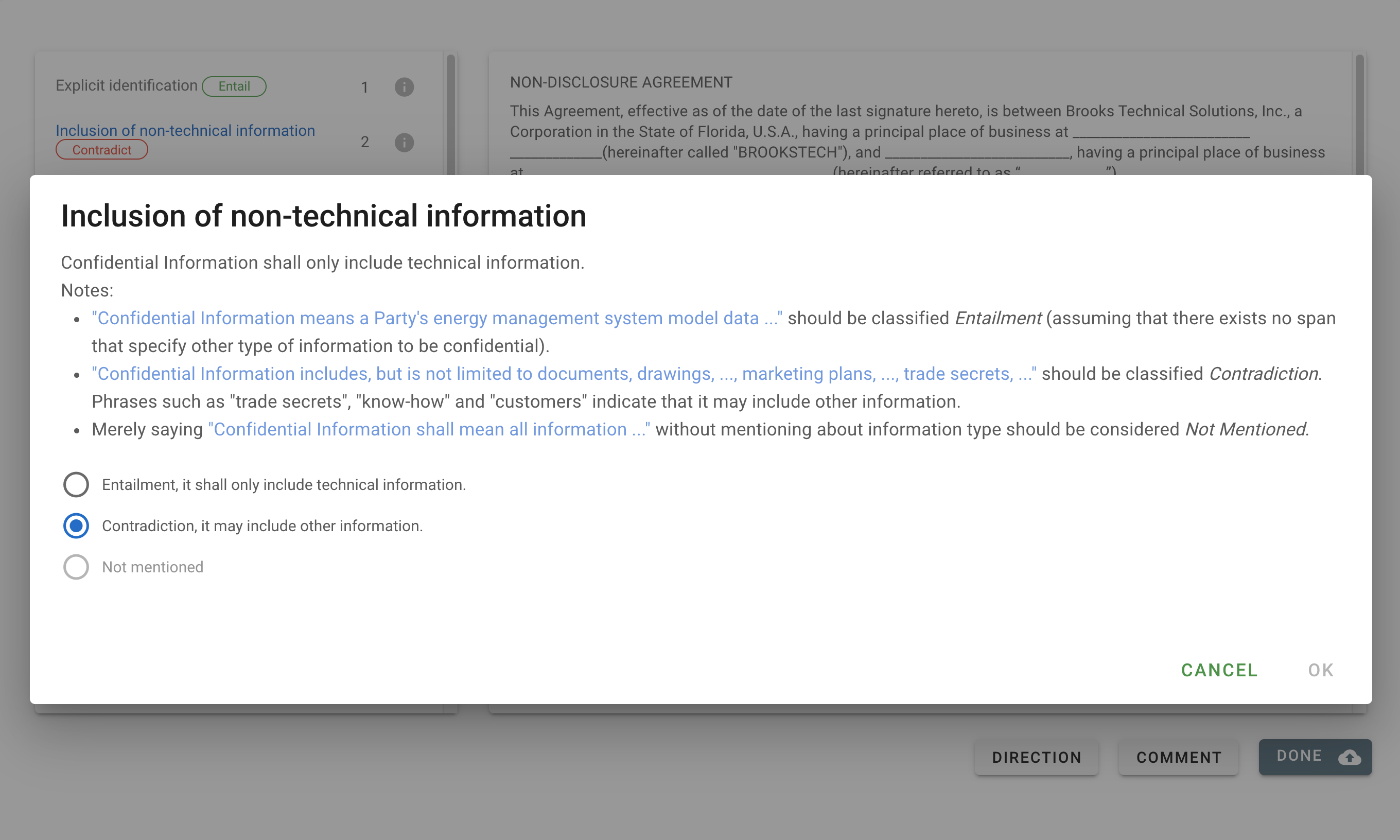Open Inclusion of non-technical information item
Image resolution: width=1400 pixels, height=840 pixels.
pos(185,130)
